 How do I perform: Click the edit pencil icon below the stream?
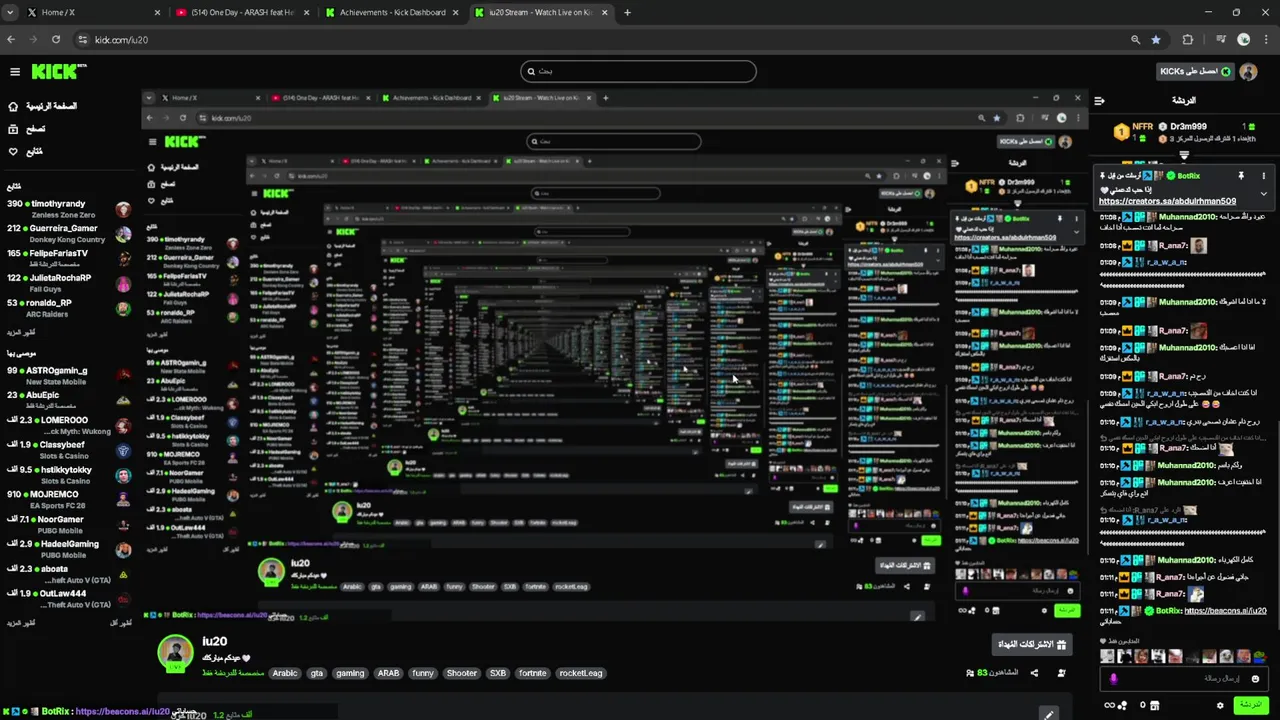[x=1048, y=714]
